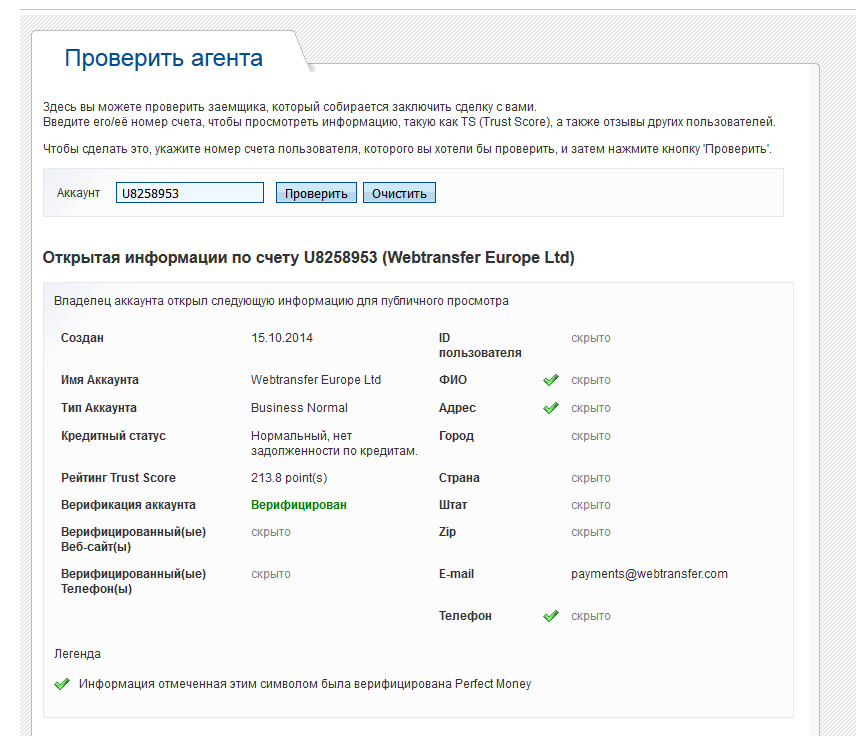Viewport: 856px width, 736px height.
Task: Click the green checkmark in Легенда section
Action: click(62, 684)
